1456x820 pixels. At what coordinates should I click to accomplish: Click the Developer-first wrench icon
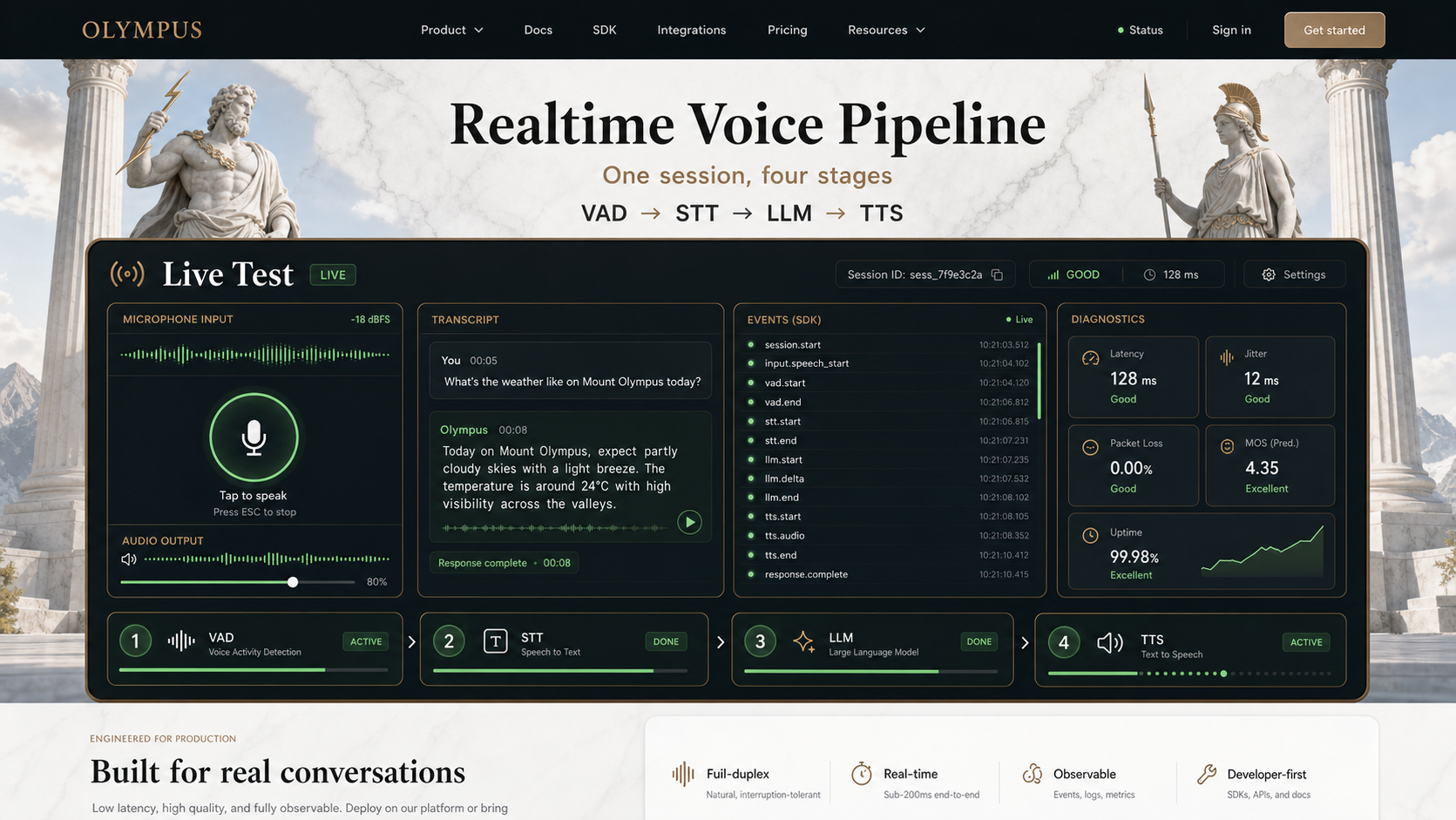click(1207, 774)
